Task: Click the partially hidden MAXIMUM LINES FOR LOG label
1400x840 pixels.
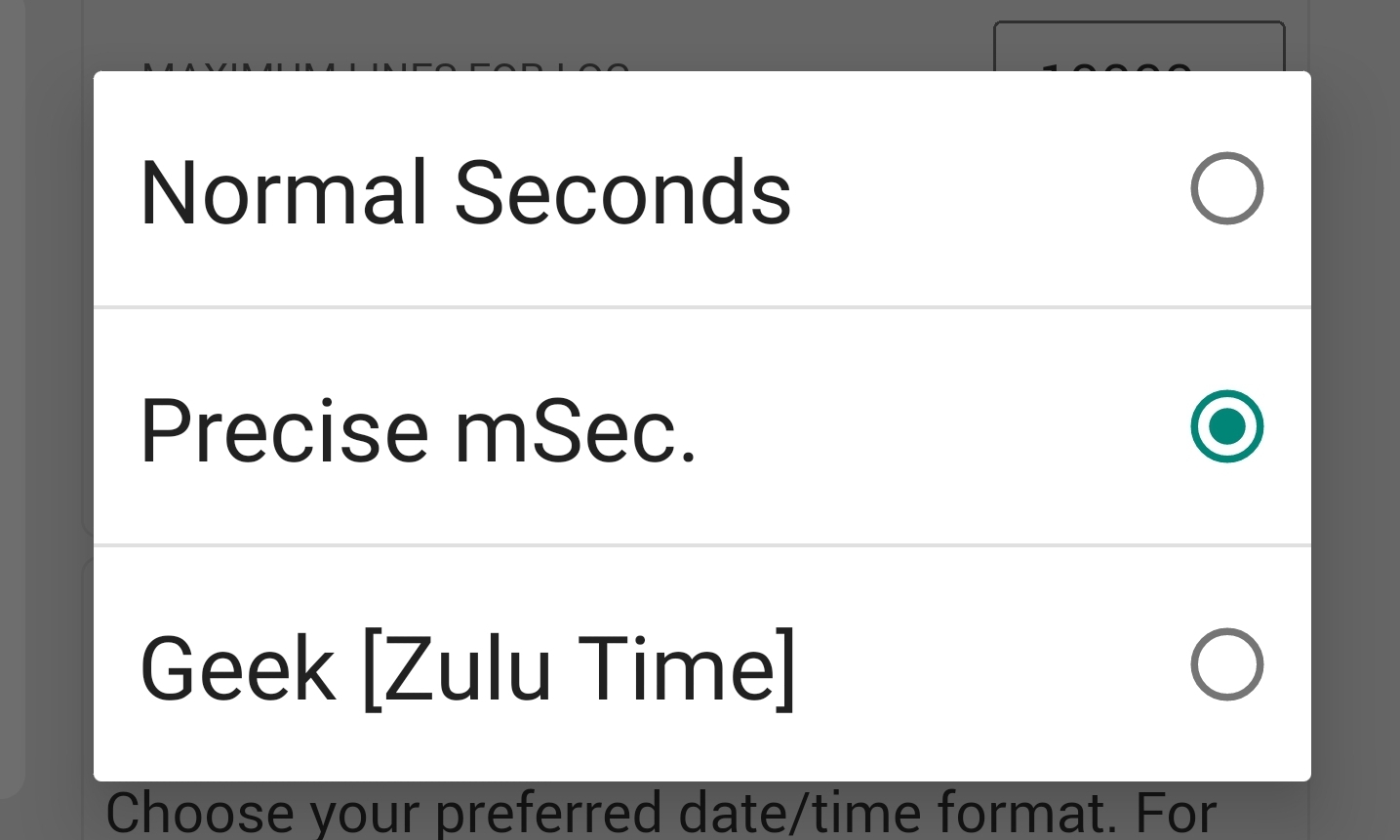Action: (x=385, y=66)
